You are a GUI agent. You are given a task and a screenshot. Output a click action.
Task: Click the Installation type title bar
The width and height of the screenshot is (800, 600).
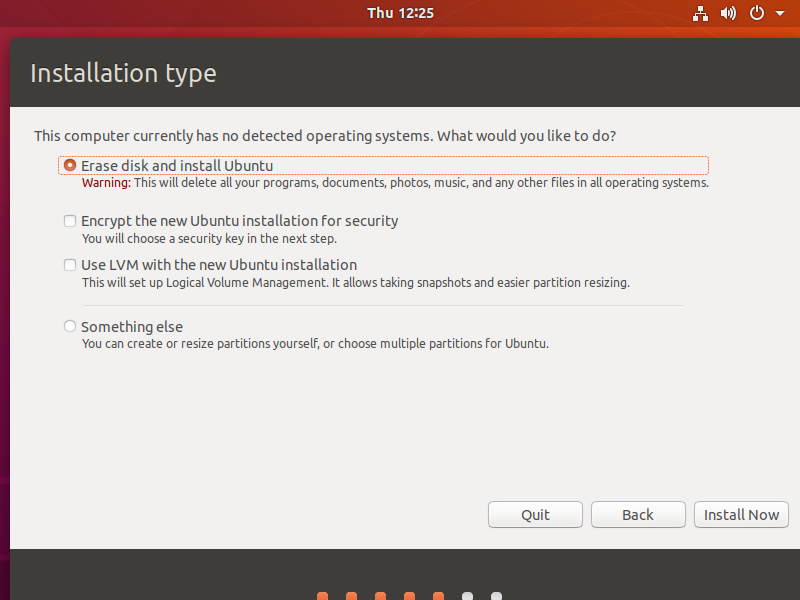(400, 73)
